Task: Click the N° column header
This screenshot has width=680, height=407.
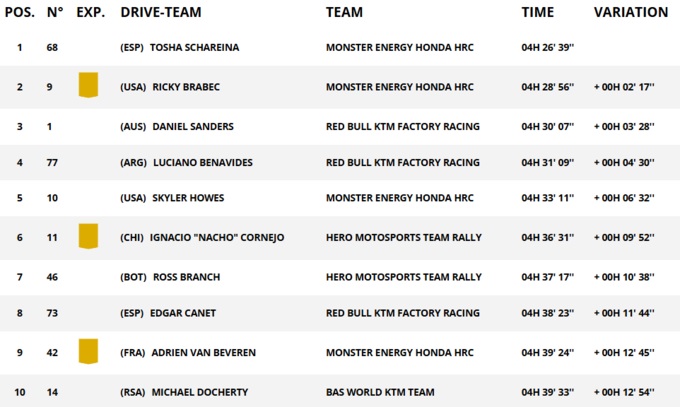Action: tap(55, 13)
